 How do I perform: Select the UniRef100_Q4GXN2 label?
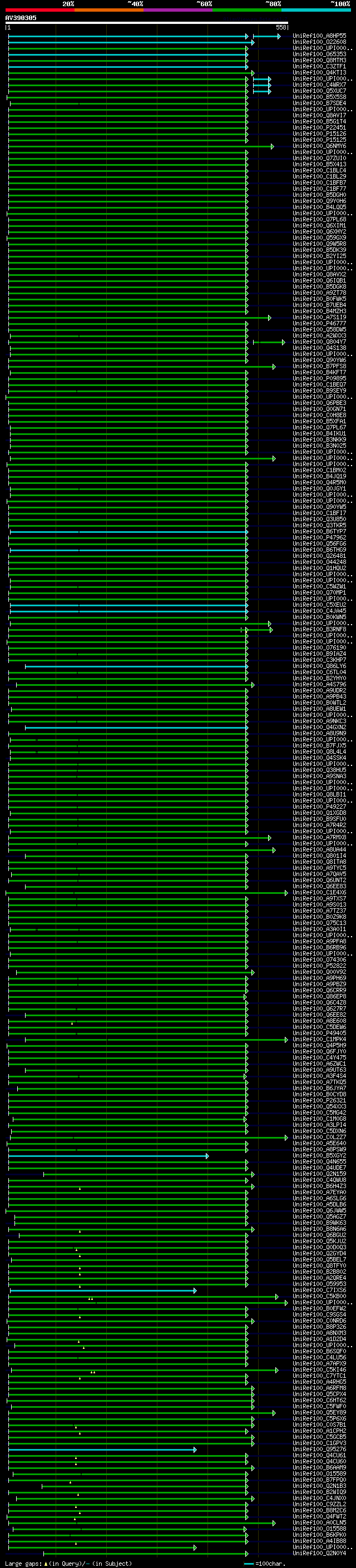point(319,728)
